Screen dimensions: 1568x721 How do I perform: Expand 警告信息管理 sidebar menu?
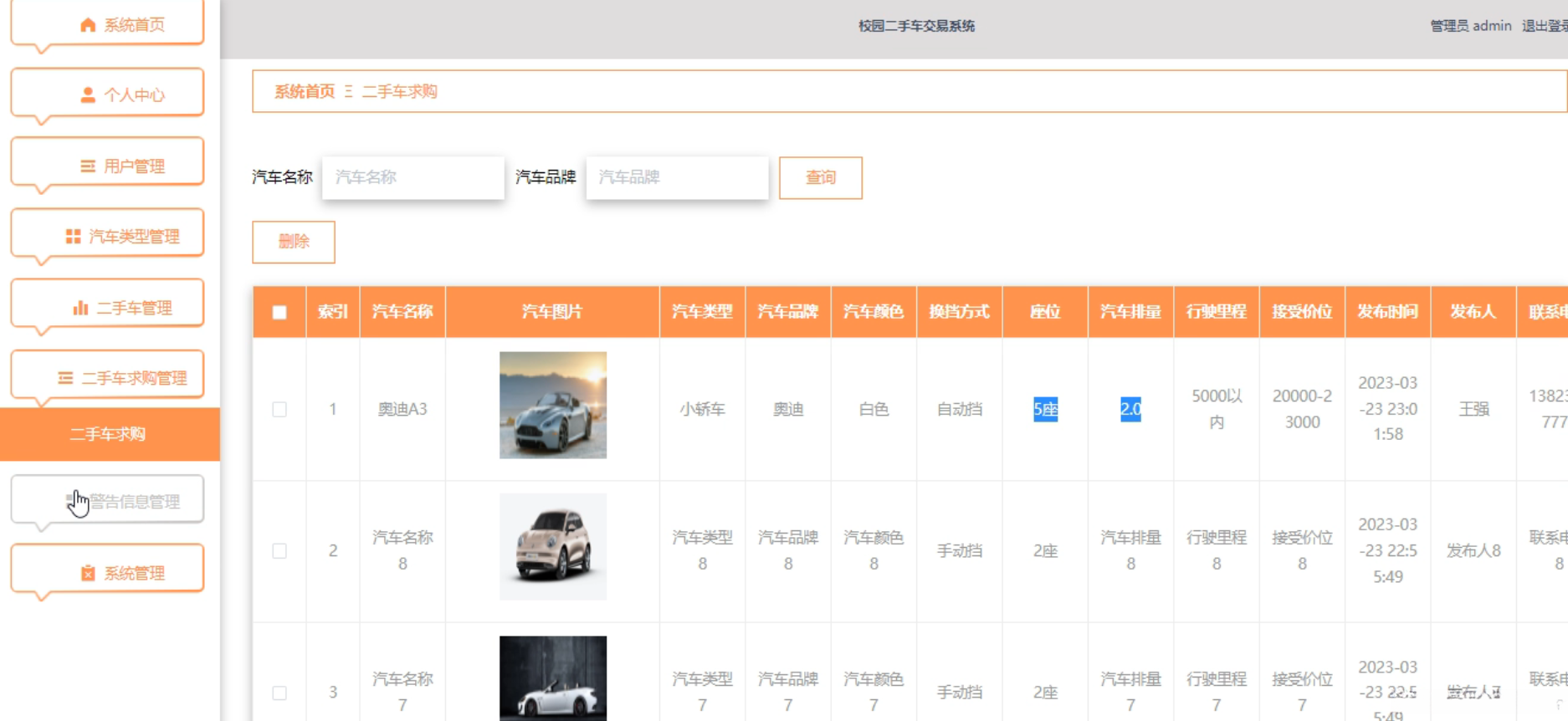click(x=107, y=501)
